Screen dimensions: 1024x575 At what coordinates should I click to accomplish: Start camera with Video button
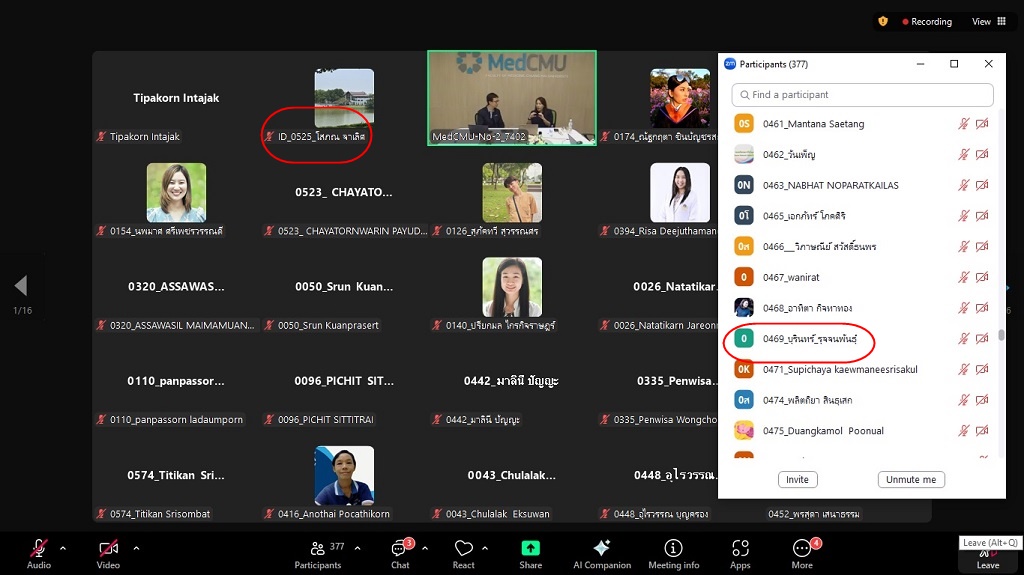108,553
